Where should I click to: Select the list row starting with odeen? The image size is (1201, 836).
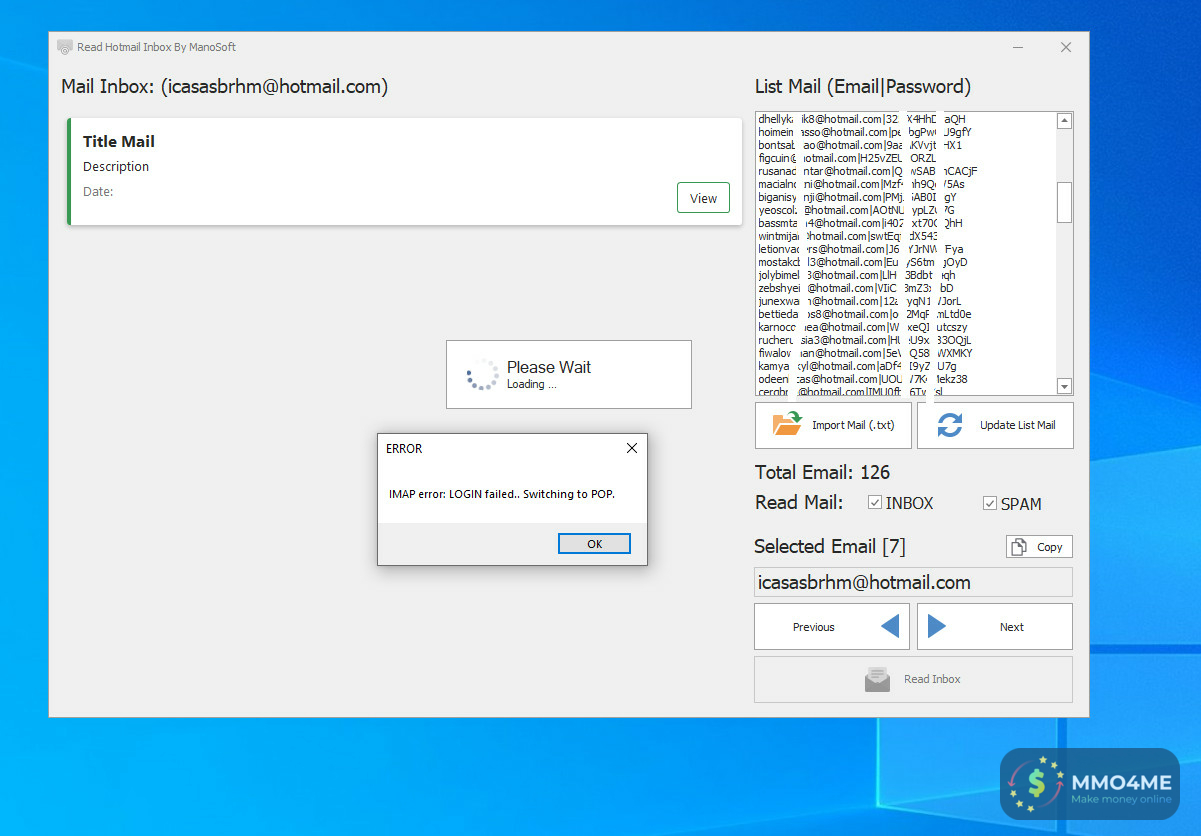[906, 379]
